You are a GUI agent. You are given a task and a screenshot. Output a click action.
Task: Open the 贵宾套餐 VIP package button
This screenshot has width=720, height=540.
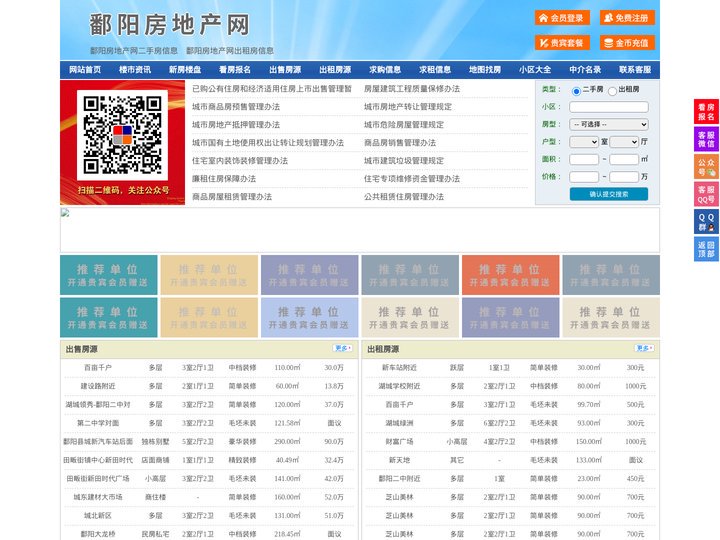pyautogui.click(x=562, y=43)
